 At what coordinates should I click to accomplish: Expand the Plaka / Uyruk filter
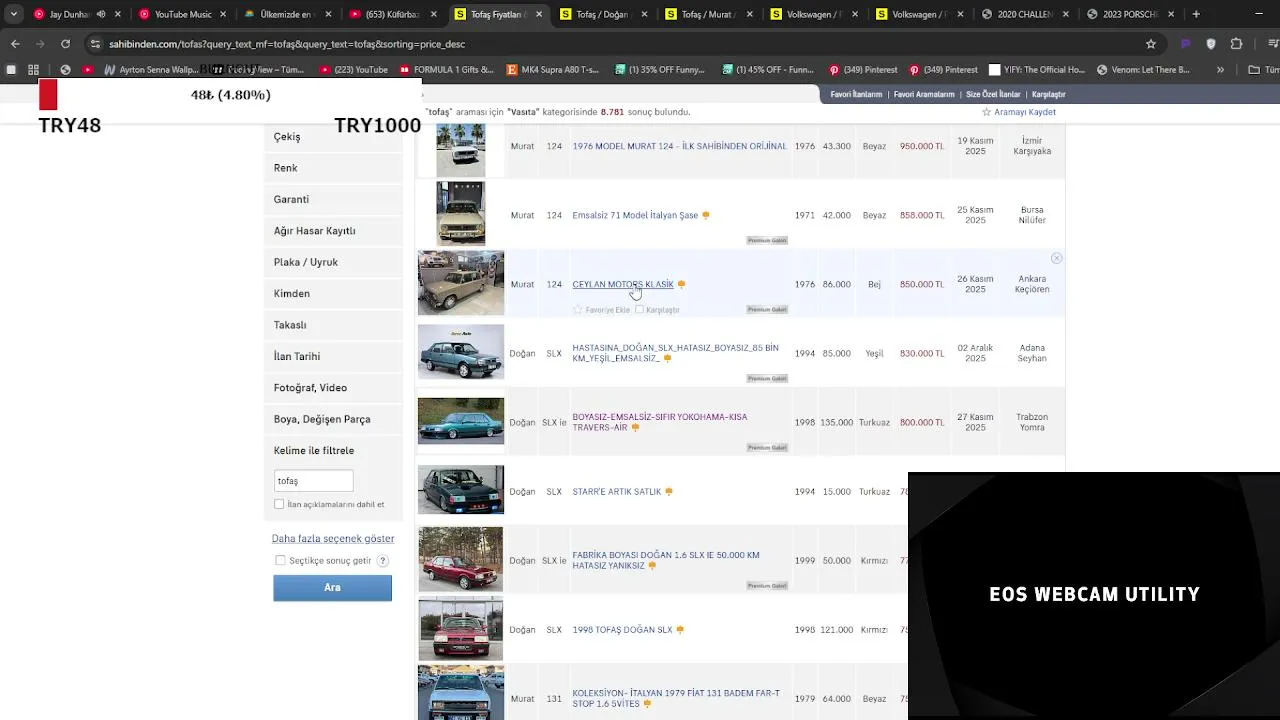333,262
